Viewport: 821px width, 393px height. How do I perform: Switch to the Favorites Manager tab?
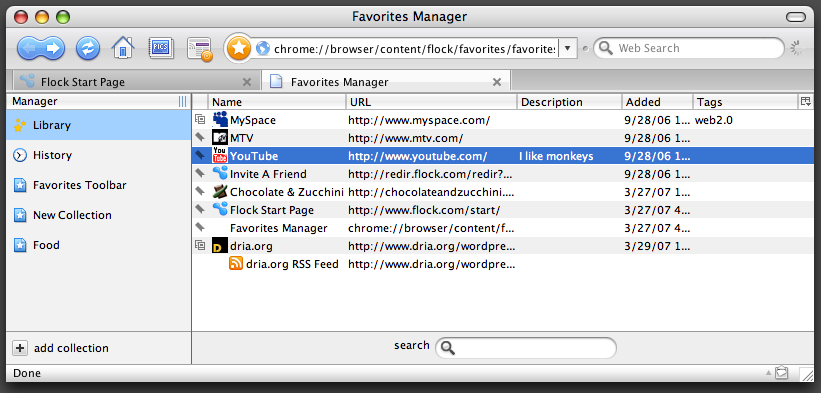pyautogui.click(x=385, y=82)
